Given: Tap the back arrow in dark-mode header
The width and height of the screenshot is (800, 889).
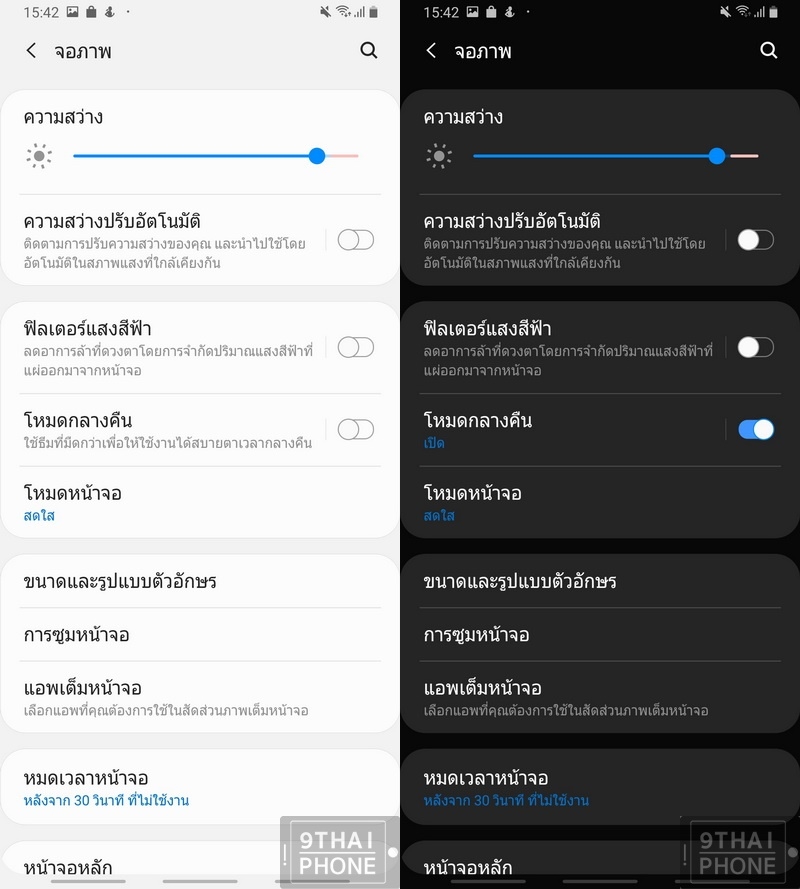Looking at the screenshot, I should [431, 50].
